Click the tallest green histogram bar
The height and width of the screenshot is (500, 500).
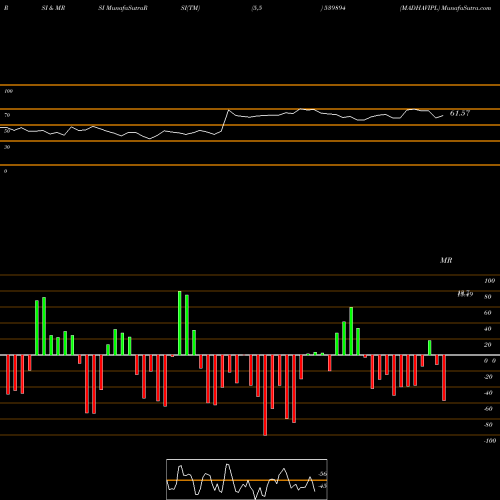pyautogui.click(x=180, y=323)
